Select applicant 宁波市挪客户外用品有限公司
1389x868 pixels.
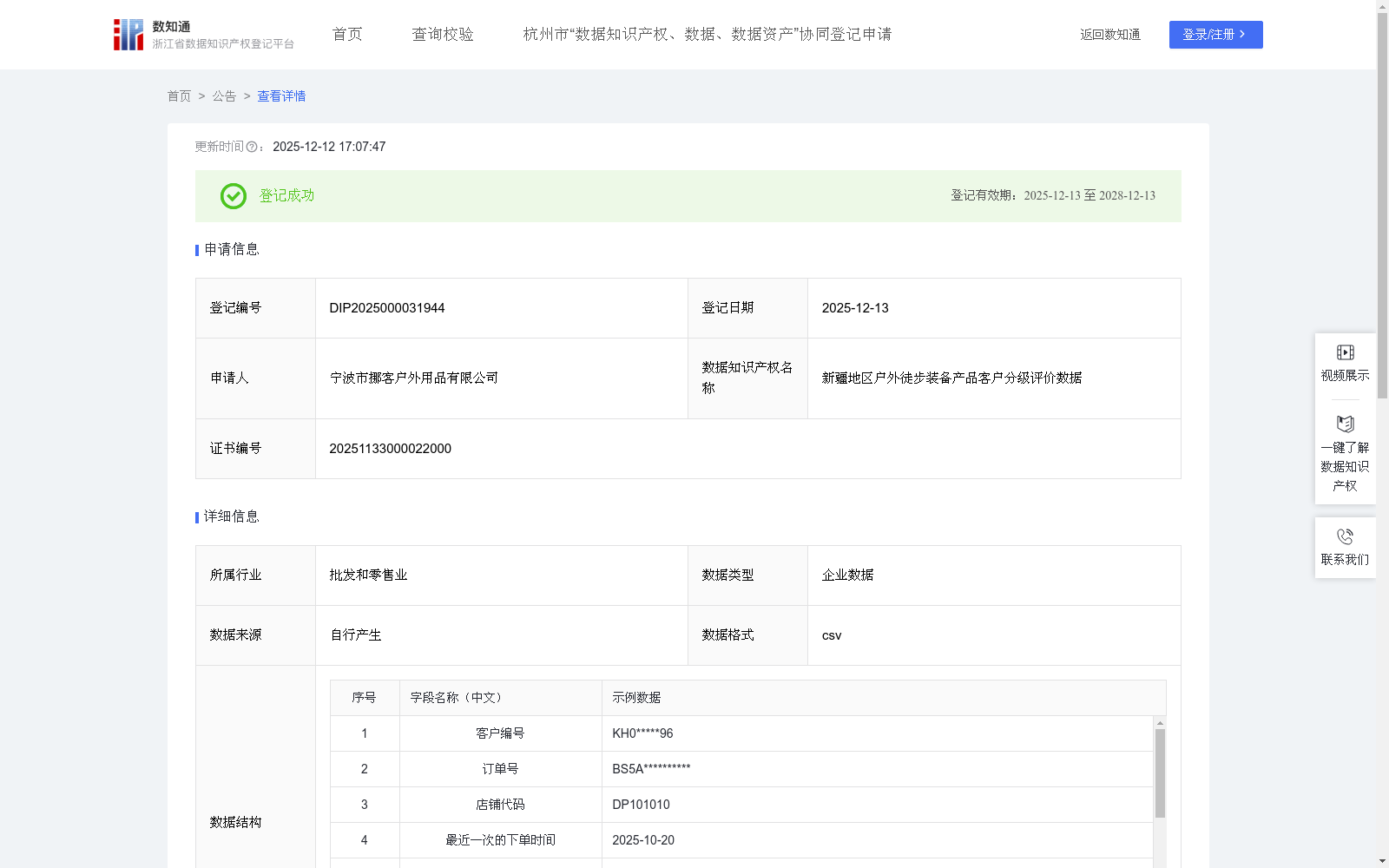click(414, 378)
